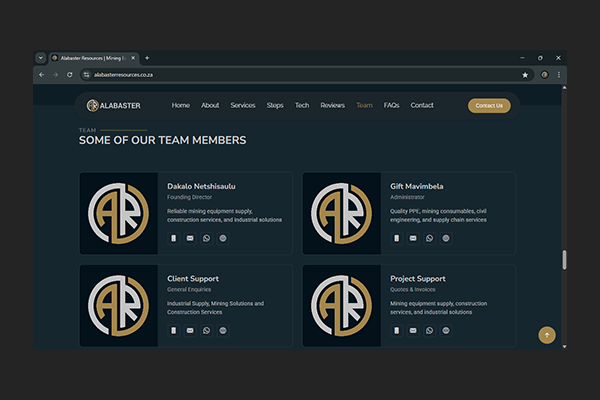Click the address bar URL field
Image resolution: width=600 pixels, height=400 pixels.
306,75
